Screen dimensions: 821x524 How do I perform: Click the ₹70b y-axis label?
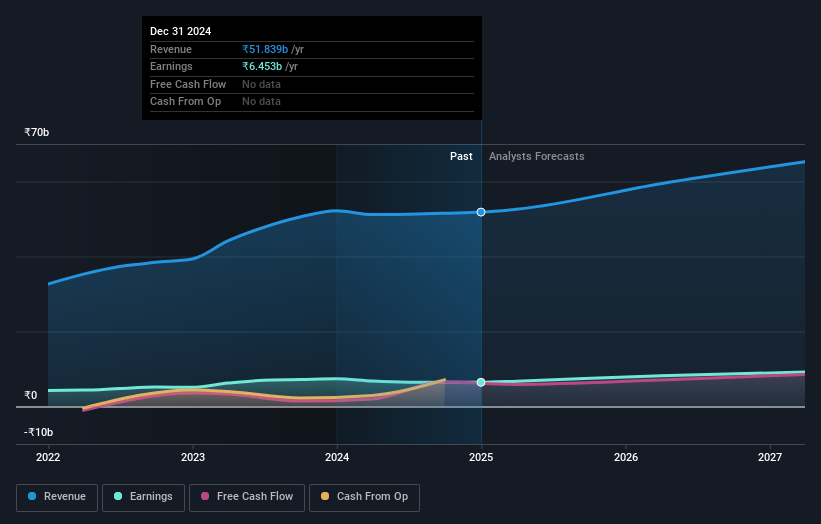pos(37,132)
